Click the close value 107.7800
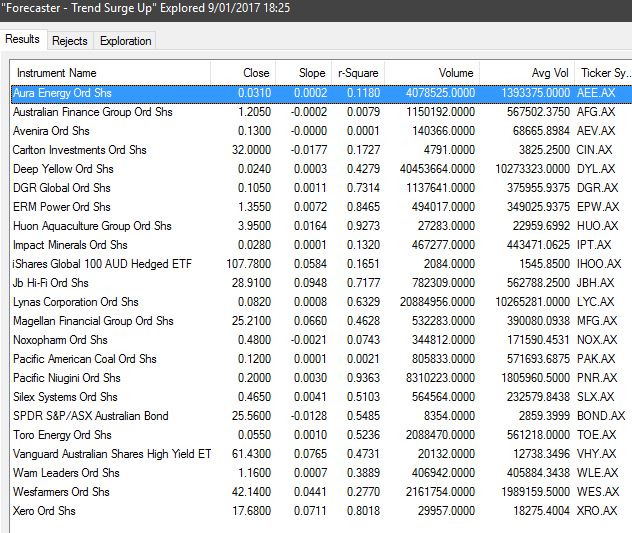Image resolution: width=632 pixels, height=533 pixels. pos(249,264)
